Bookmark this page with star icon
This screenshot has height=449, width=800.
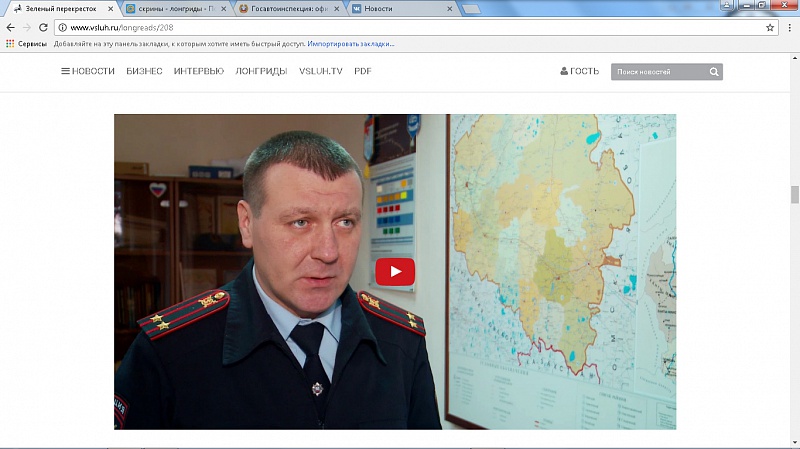(770, 27)
